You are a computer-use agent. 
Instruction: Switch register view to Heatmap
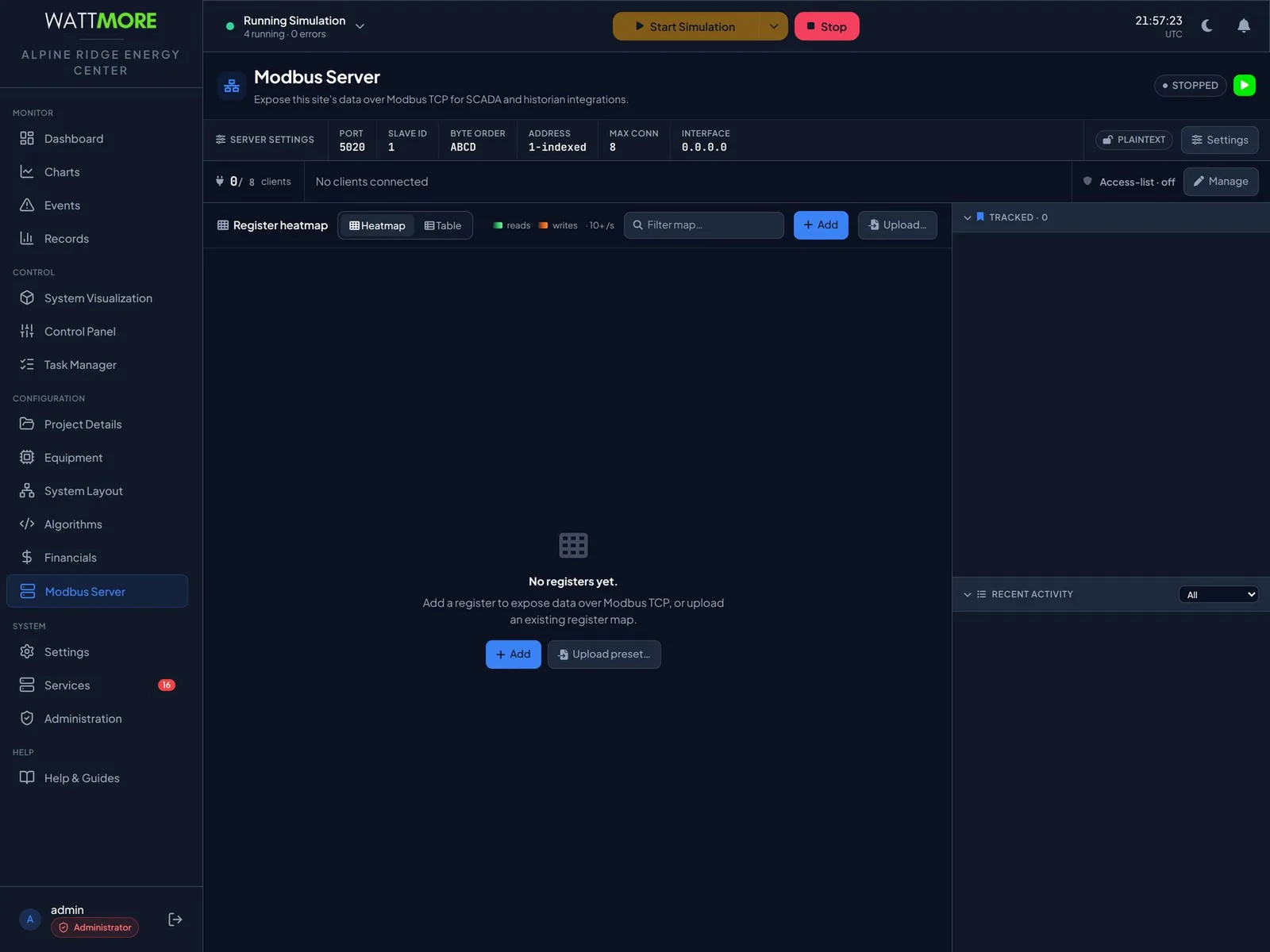tap(377, 225)
